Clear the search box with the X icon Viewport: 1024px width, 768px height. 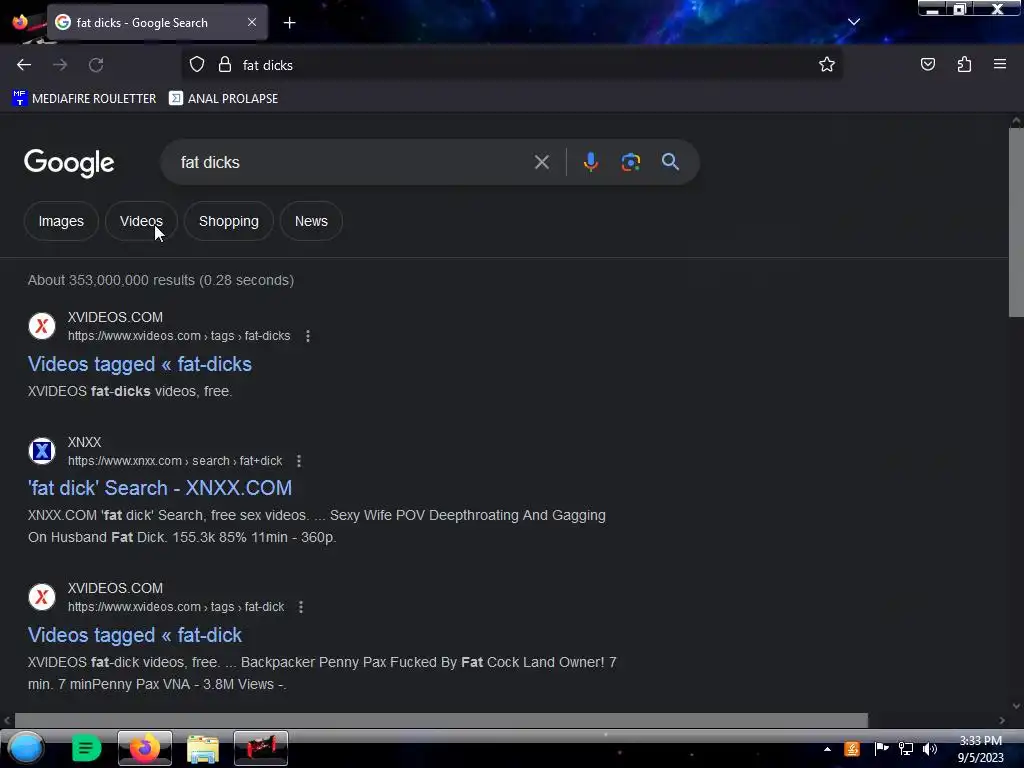click(541, 162)
